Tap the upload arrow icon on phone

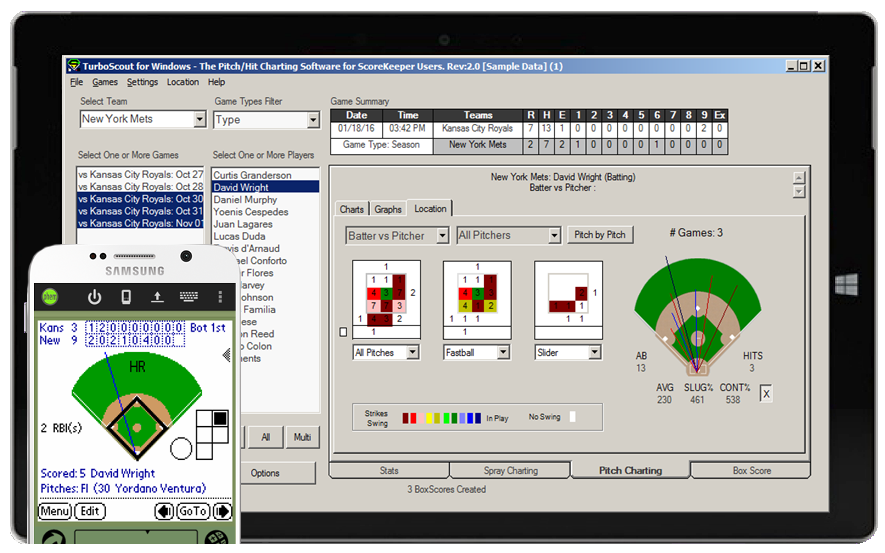(x=157, y=297)
